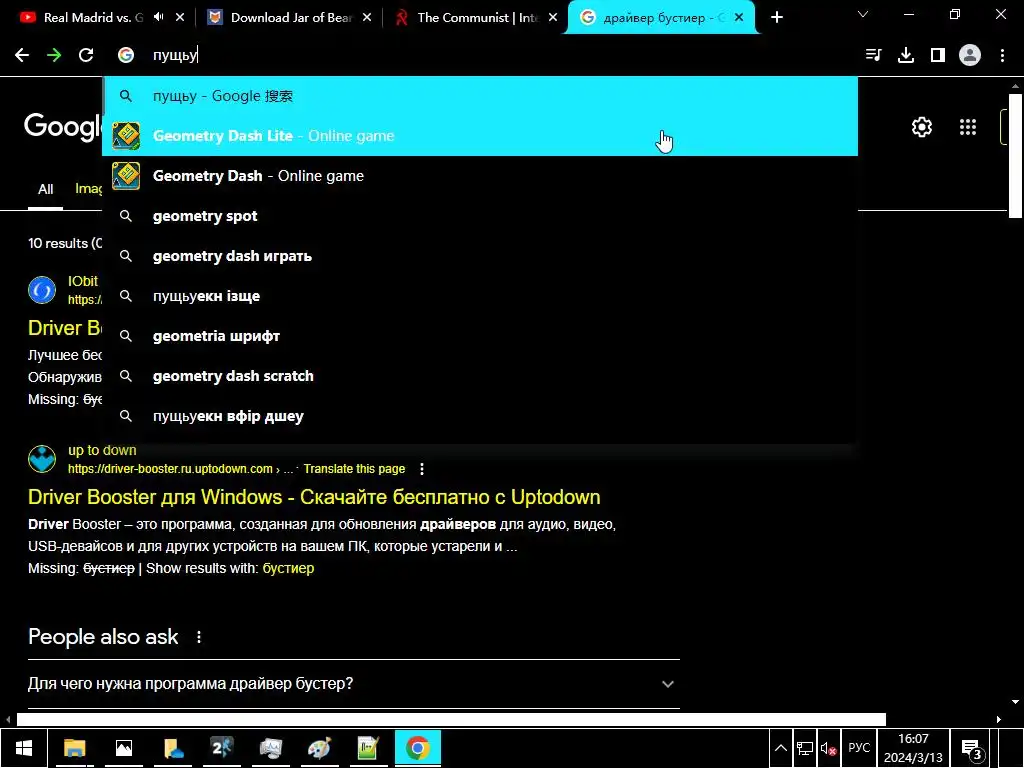Select the драйвер бустиер tab
Image resolution: width=1024 pixels, height=768 pixels.
(661, 18)
